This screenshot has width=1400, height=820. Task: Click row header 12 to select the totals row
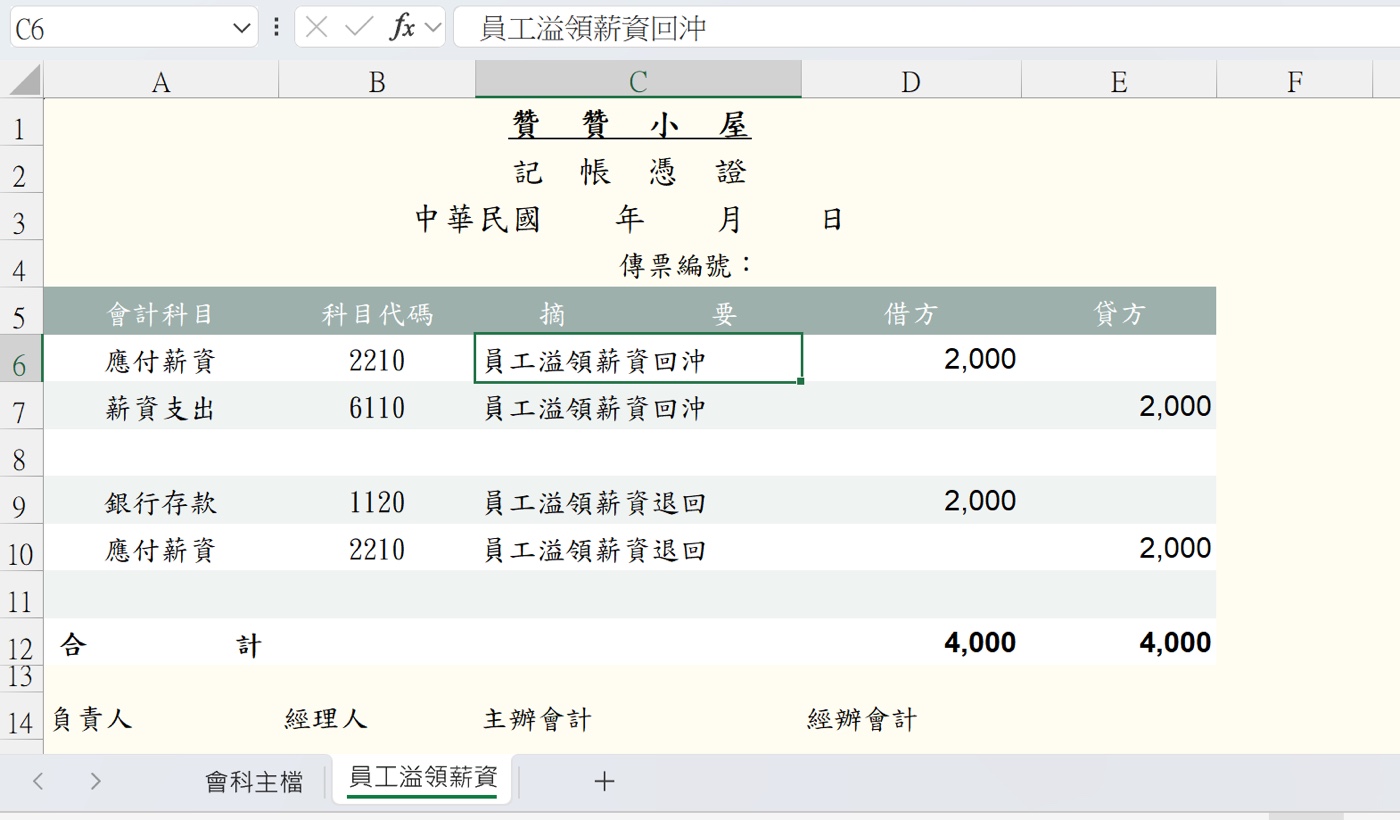[x=21, y=645]
